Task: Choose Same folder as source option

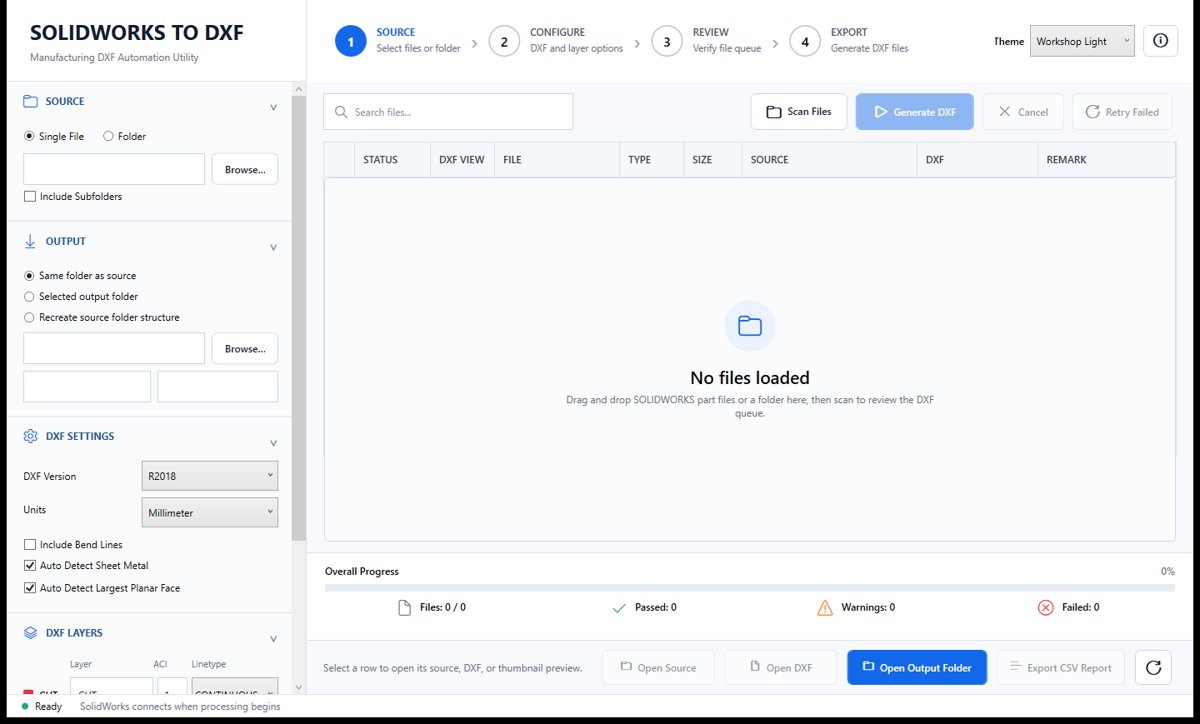Action: (28, 275)
